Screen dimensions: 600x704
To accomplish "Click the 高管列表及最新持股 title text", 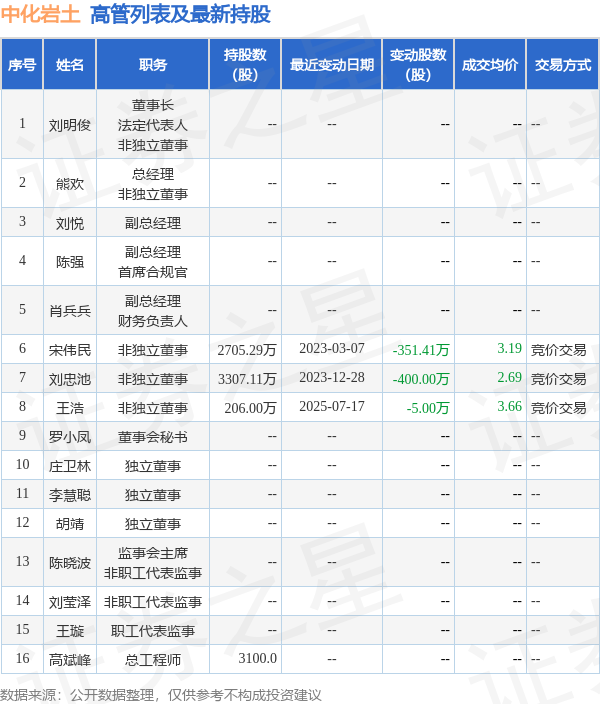I will (181, 14).
